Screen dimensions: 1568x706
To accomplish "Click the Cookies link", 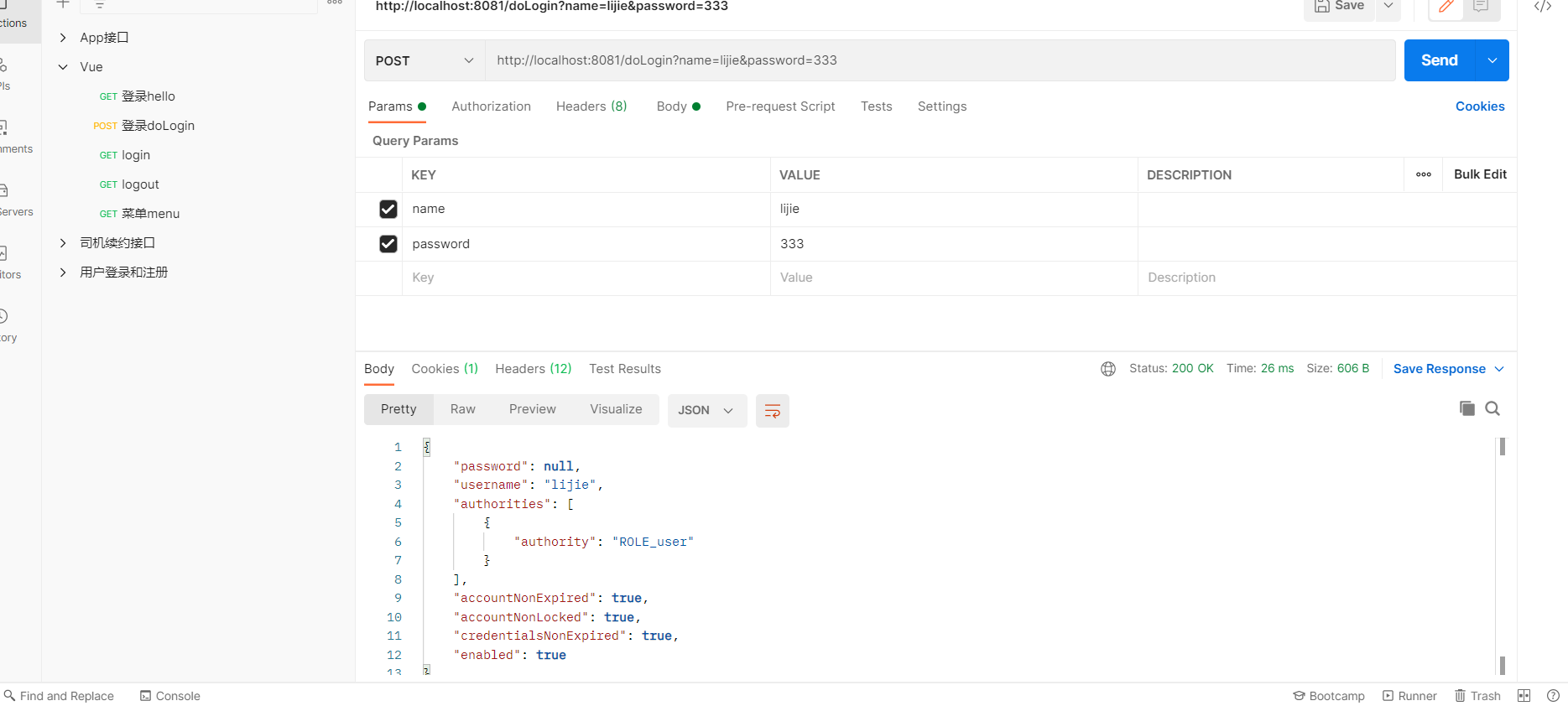I will [x=1480, y=106].
